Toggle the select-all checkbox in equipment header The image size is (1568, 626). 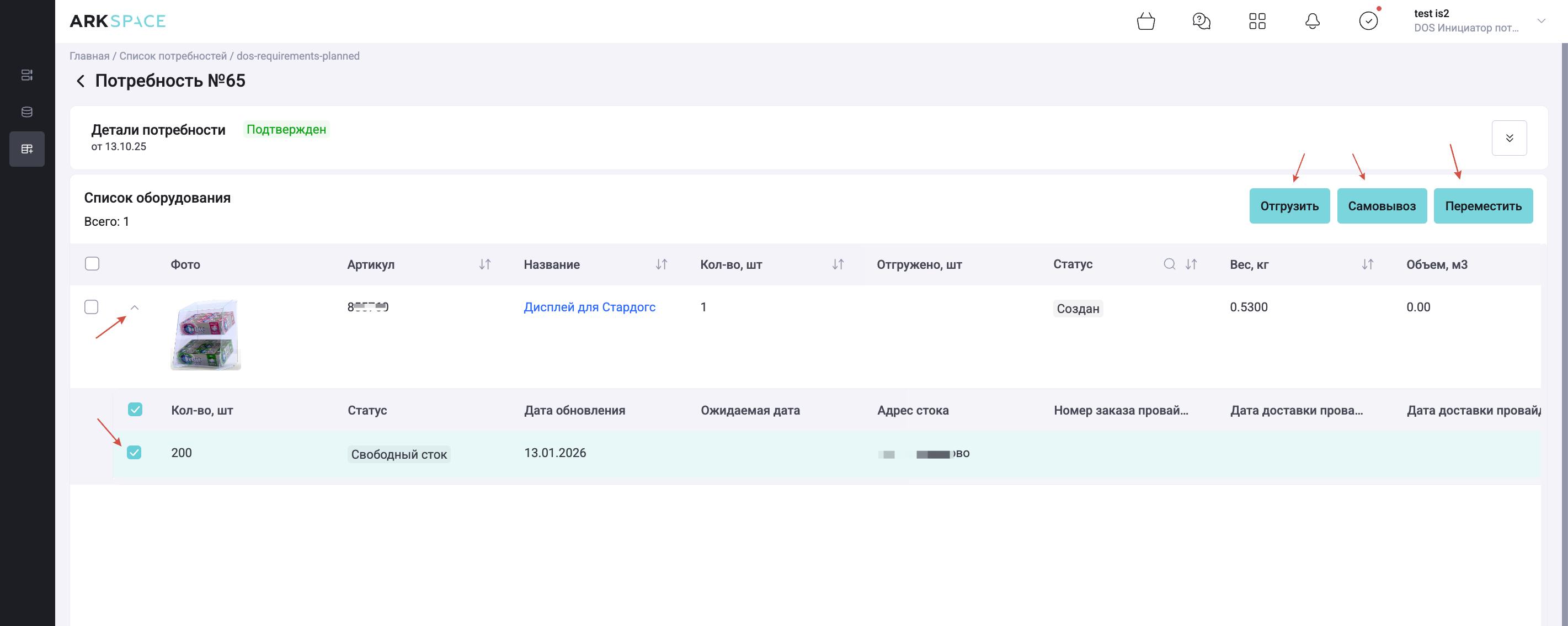pos(92,264)
